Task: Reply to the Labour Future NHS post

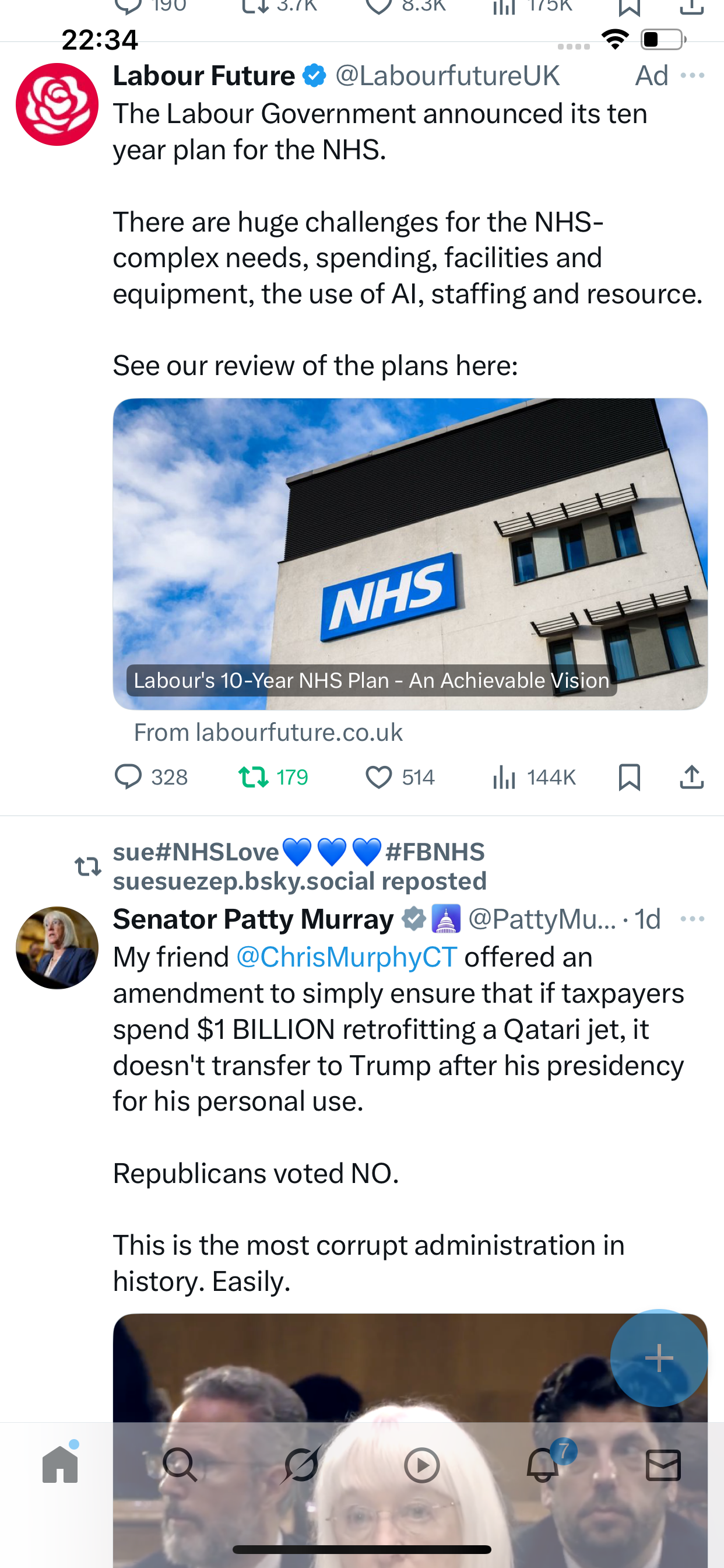Action: click(128, 778)
